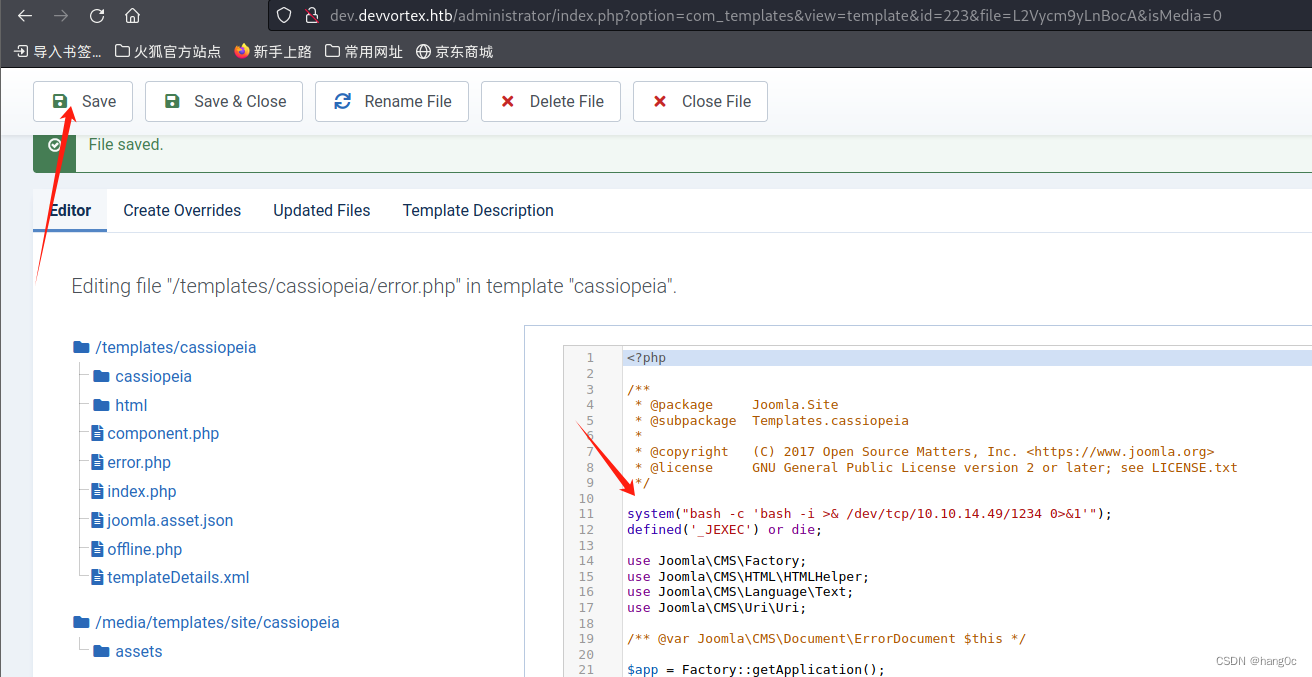Screen dimensions: 1312x677
Task: Click the Save & Close button
Action: (224, 101)
